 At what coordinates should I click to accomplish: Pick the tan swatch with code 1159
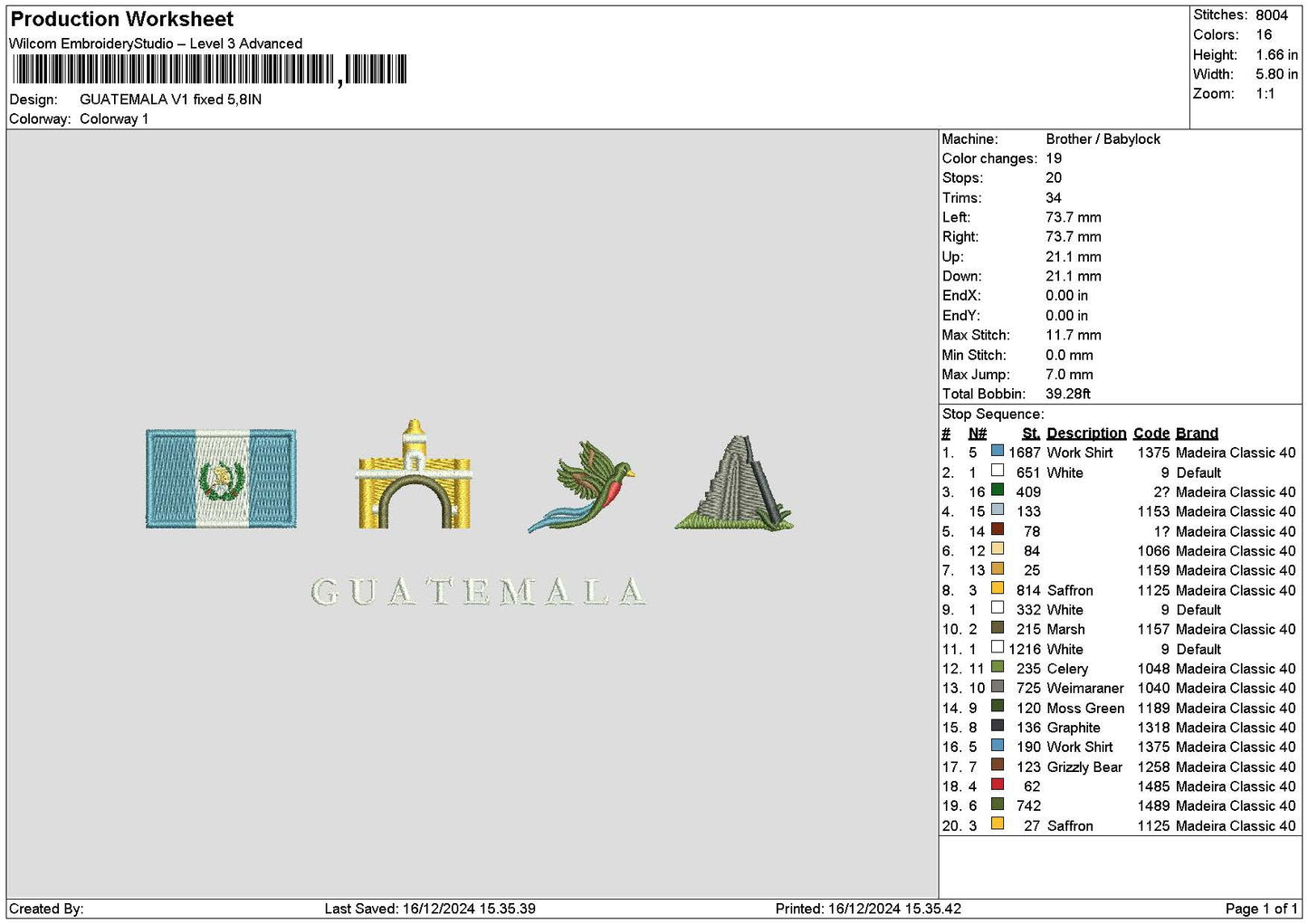[997, 568]
